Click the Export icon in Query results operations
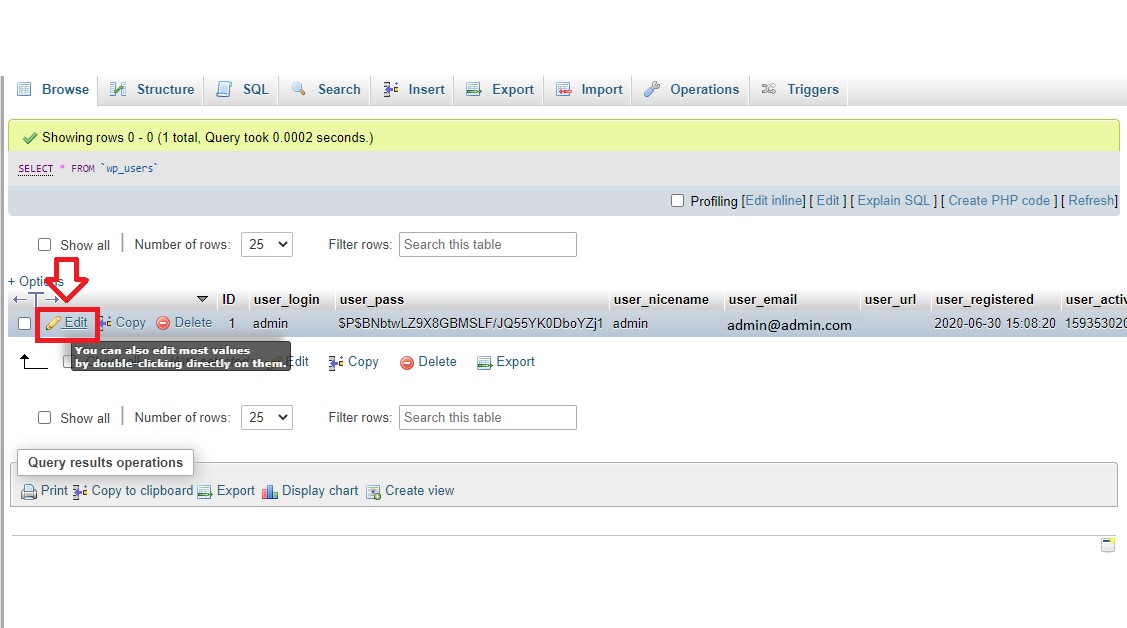1127x628 pixels. click(205, 491)
